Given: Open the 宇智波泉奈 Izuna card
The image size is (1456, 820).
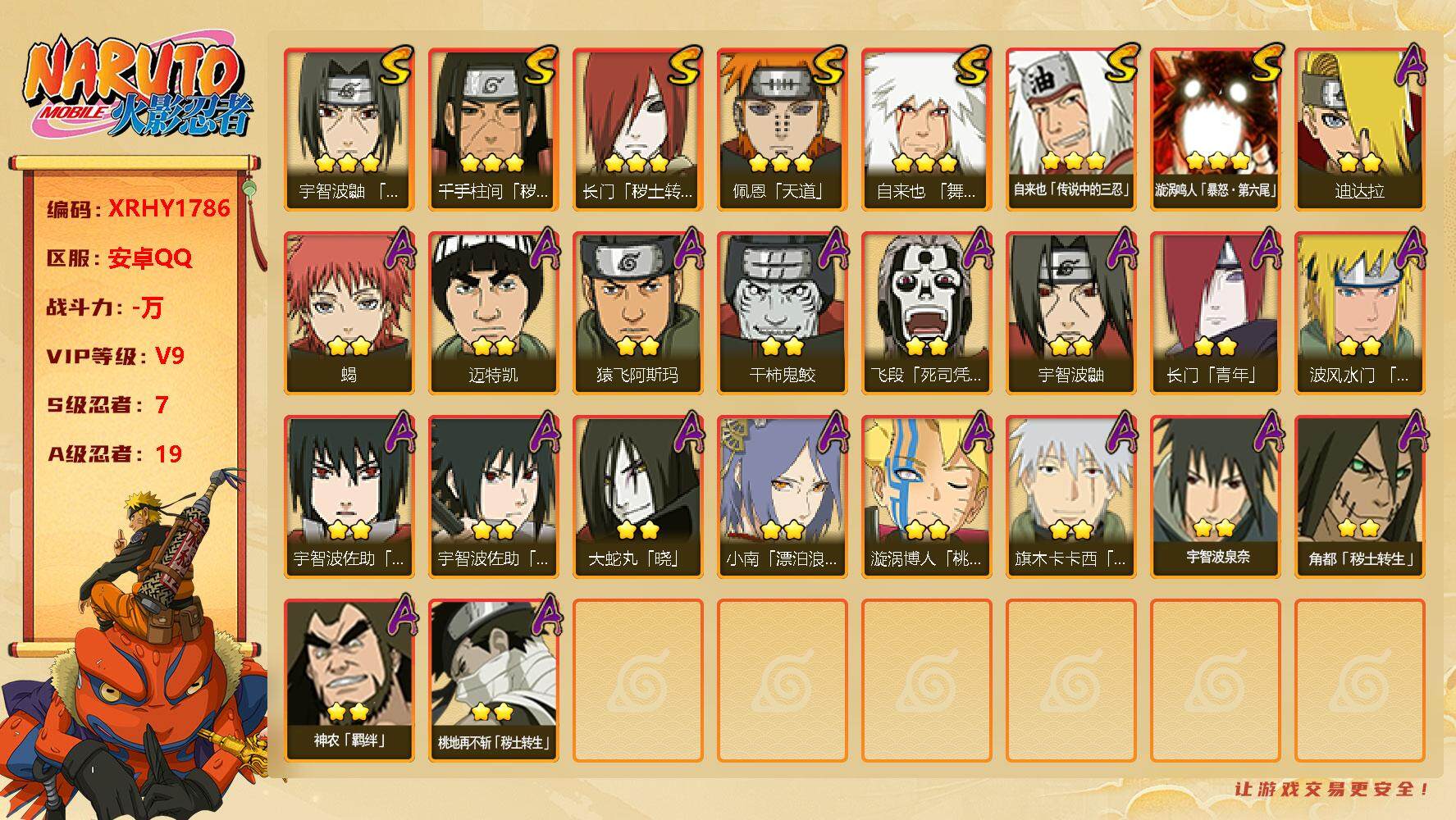Looking at the screenshot, I should click(1215, 496).
